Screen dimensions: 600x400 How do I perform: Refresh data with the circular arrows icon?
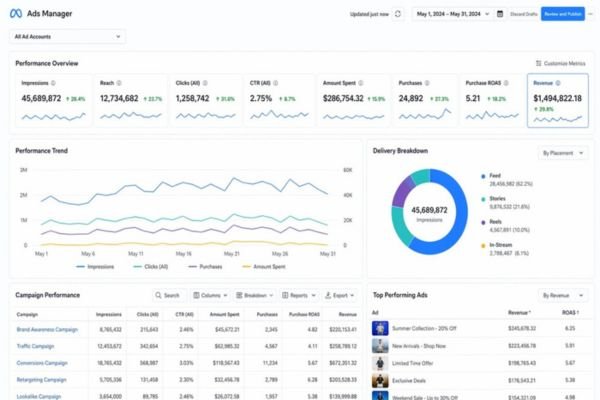click(398, 14)
